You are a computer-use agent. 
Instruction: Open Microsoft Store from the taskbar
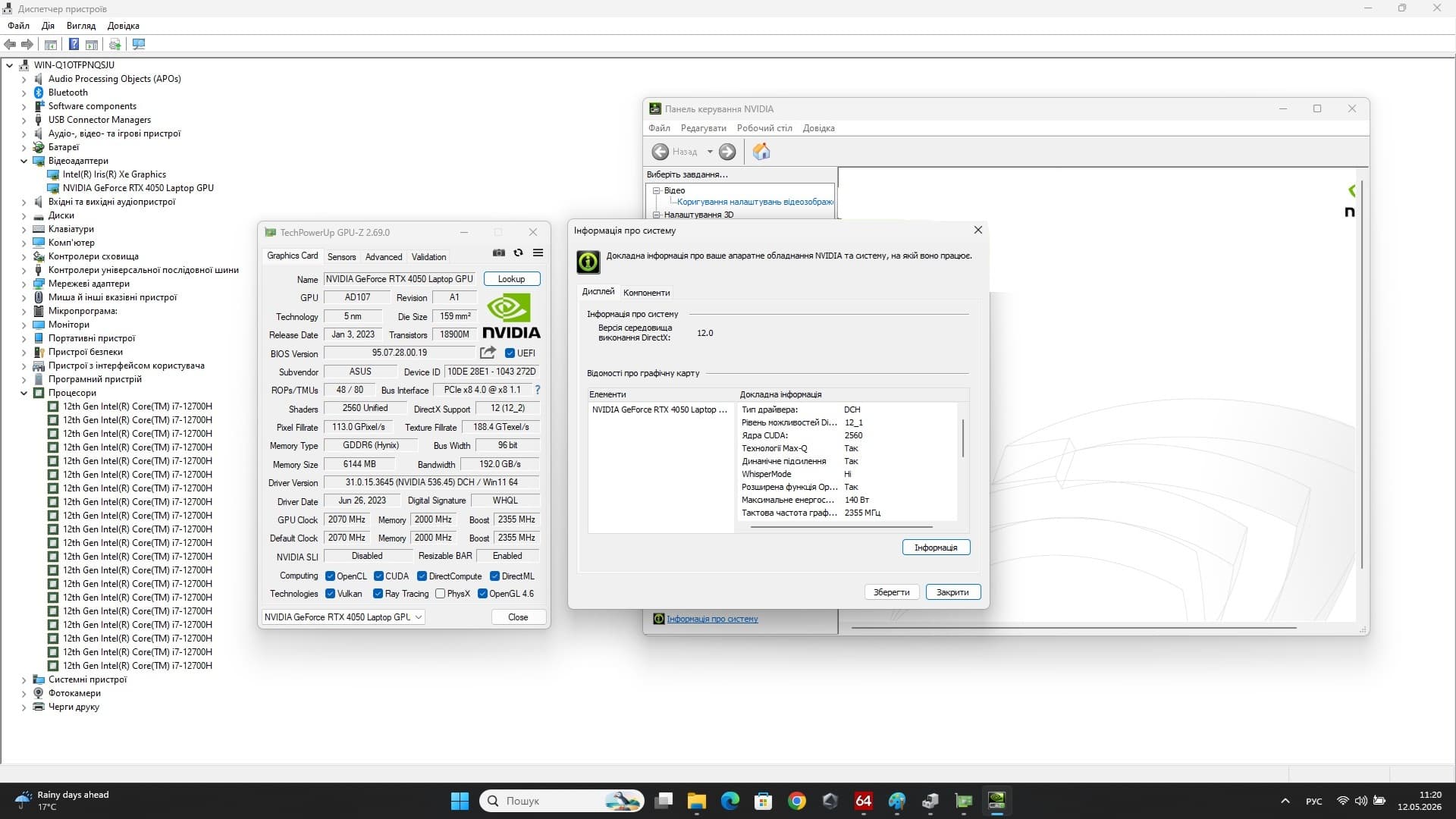[764, 801]
